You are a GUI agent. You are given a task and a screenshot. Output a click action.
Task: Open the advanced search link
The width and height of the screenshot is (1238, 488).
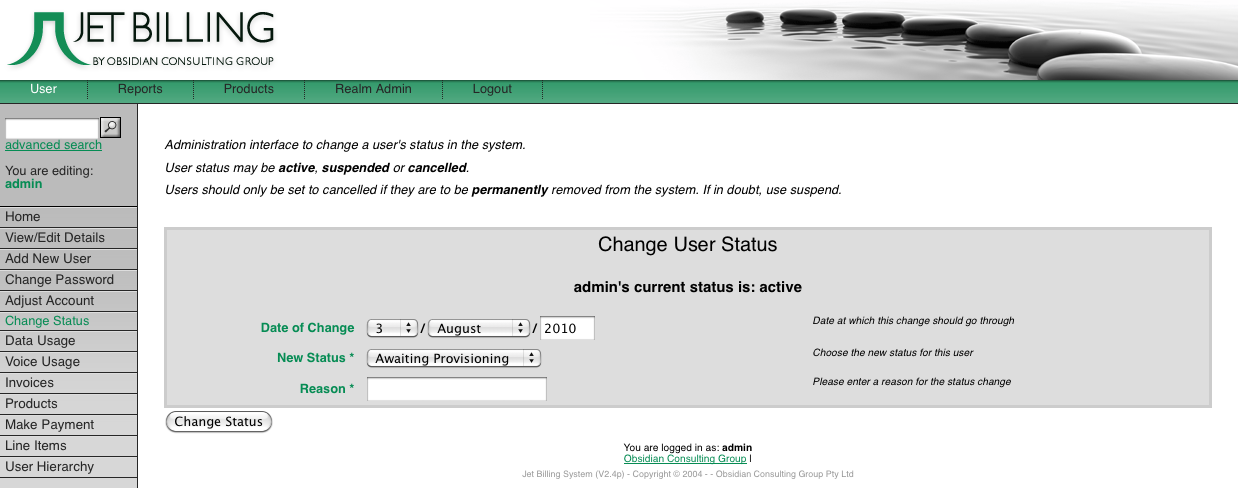coord(53,145)
